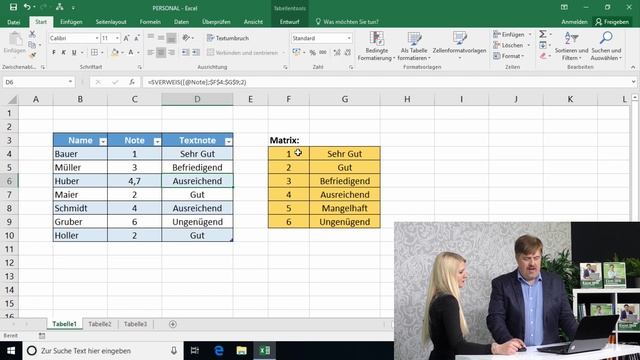Click the Format Painter brush icon
The width and height of the screenshot is (640, 360).
(x=32, y=55)
